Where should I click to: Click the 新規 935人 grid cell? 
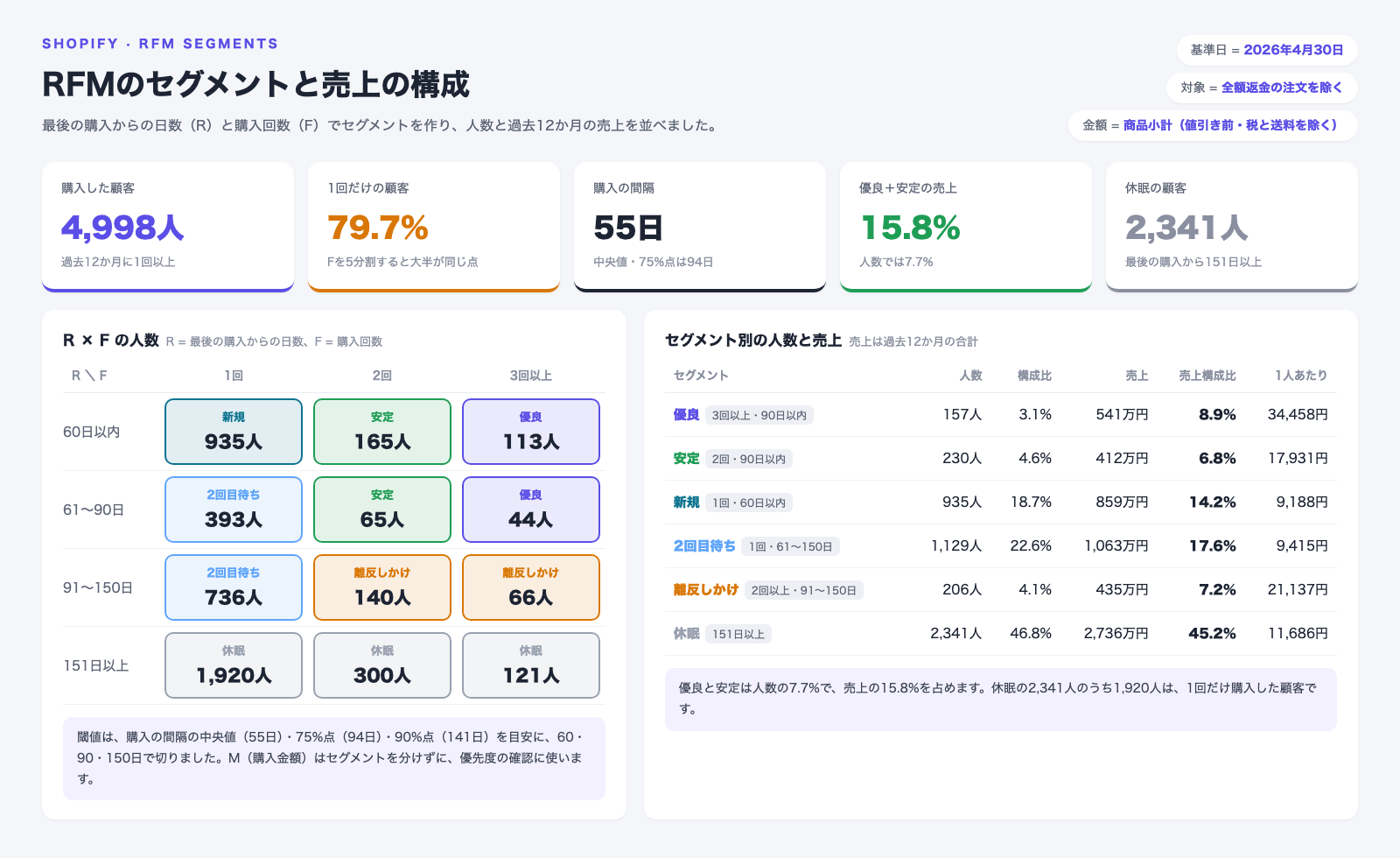[x=234, y=432]
